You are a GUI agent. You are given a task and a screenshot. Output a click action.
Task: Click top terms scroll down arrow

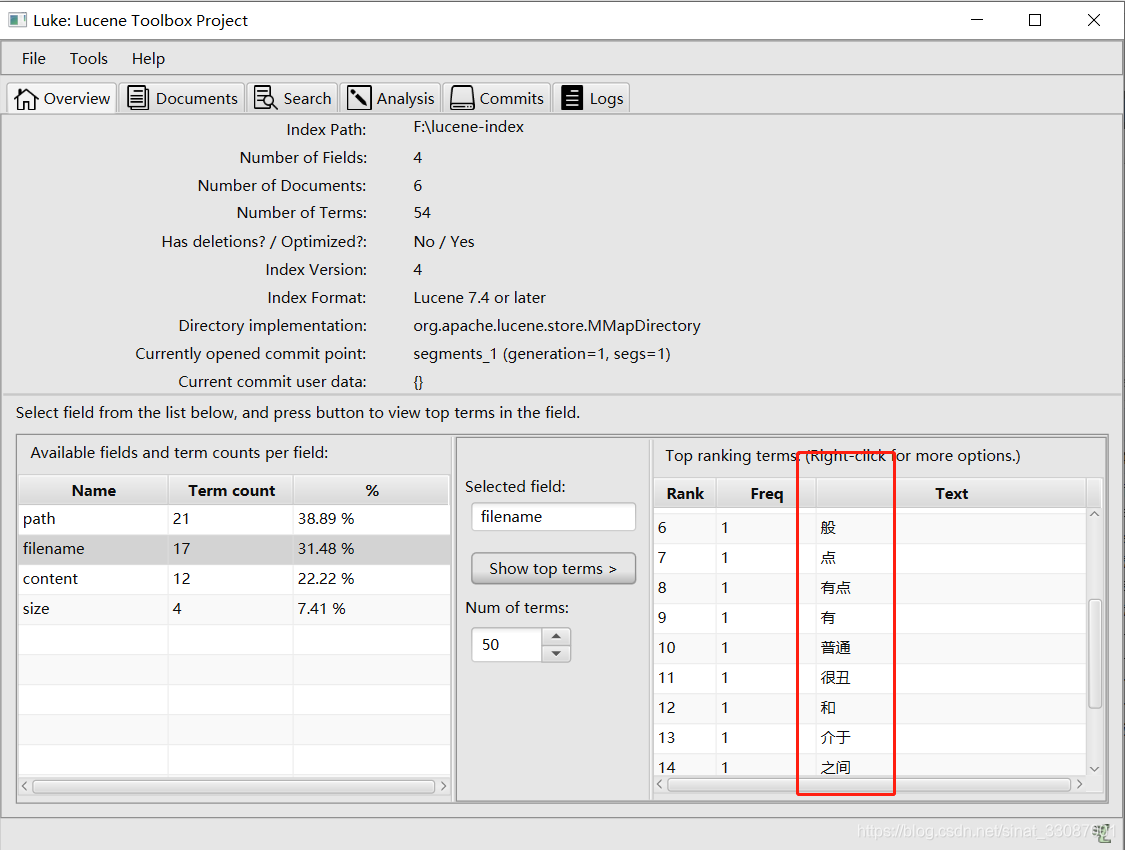tap(1095, 769)
